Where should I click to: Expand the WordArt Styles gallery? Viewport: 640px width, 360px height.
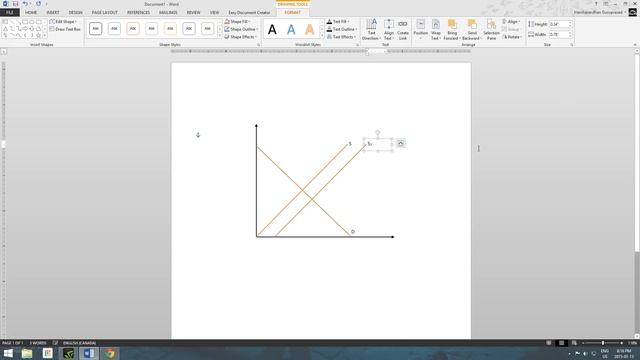pos(322,37)
